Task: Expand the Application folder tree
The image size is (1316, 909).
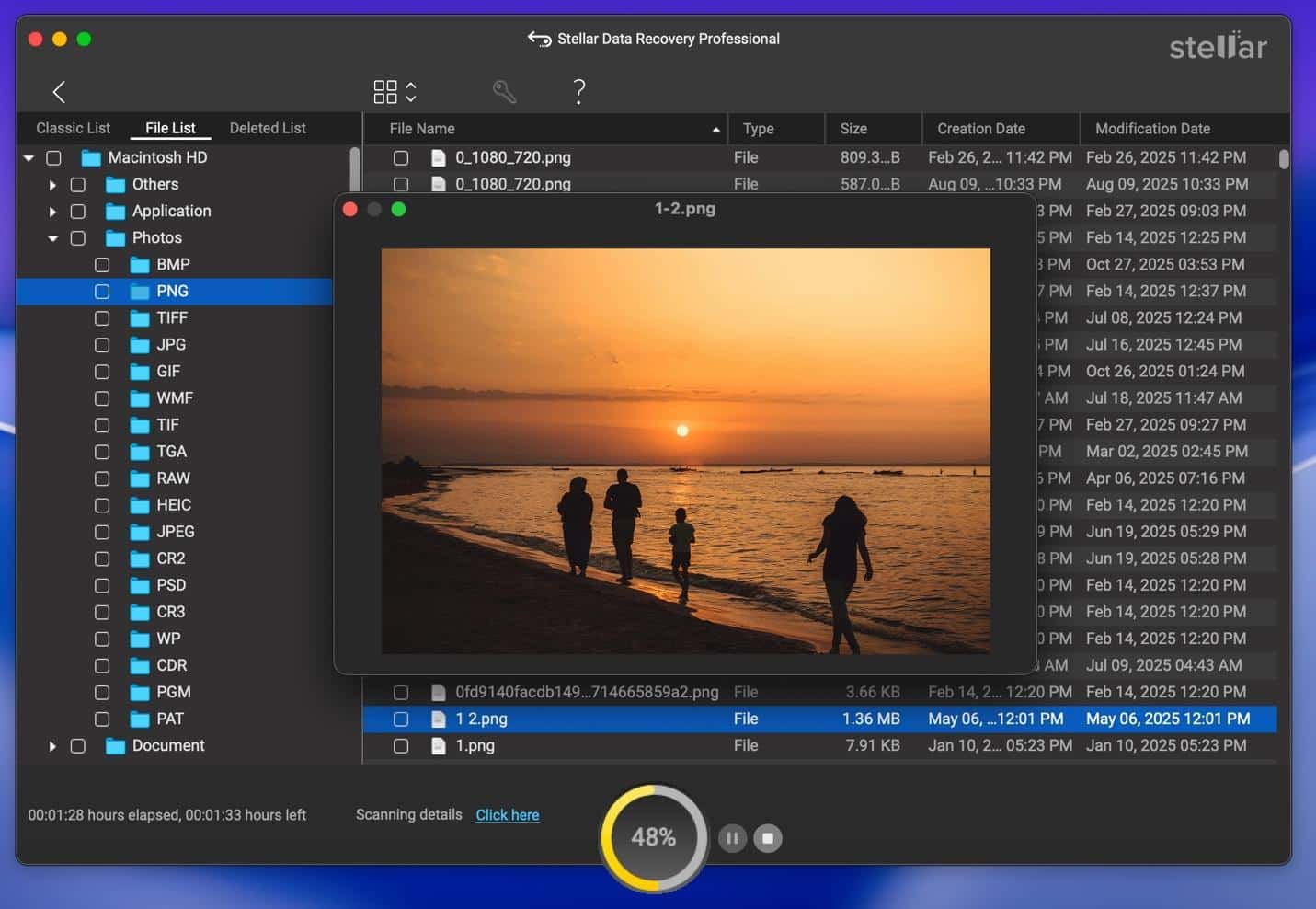Action: [x=52, y=211]
